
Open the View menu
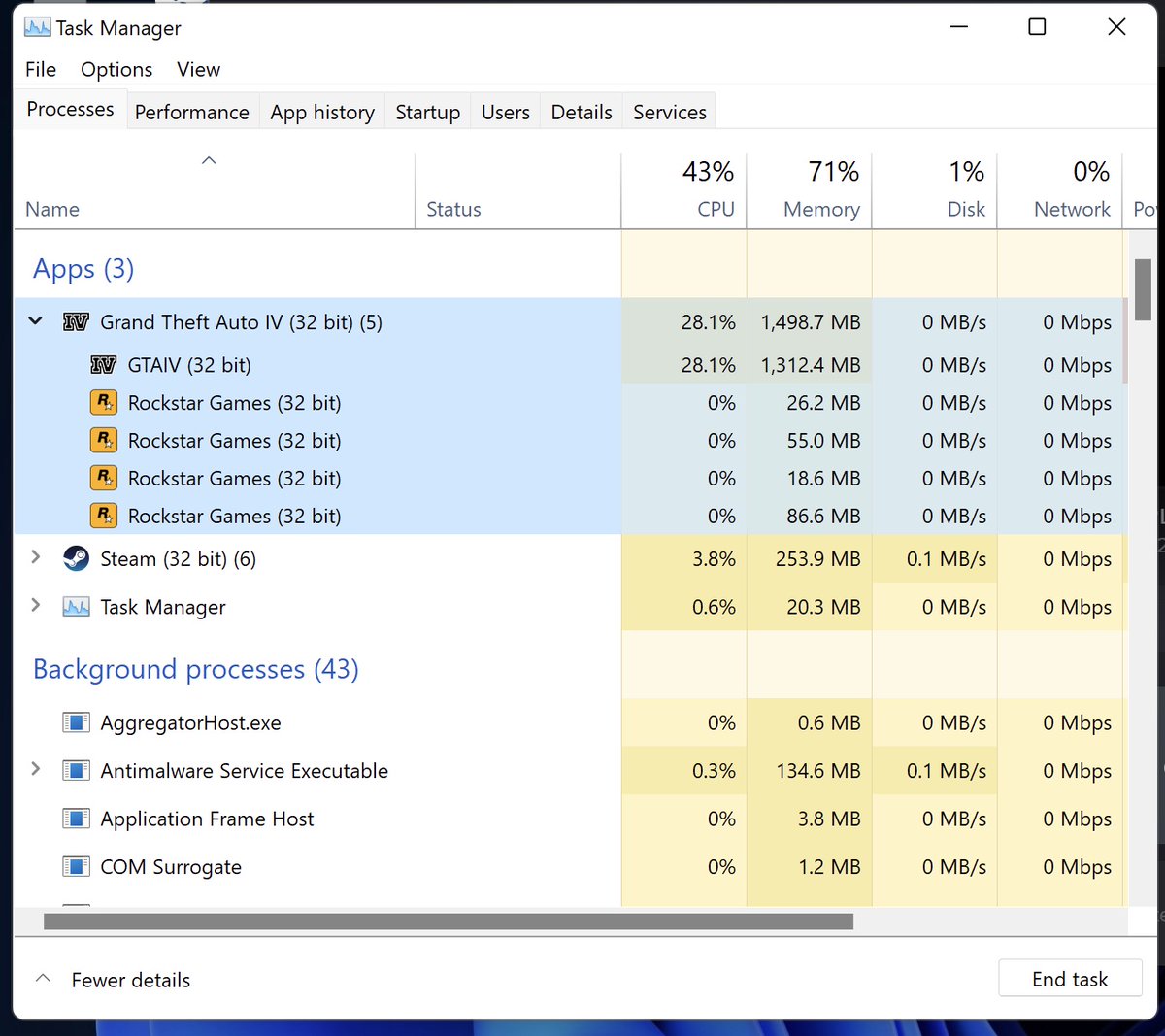pyautogui.click(x=198, y=69)
